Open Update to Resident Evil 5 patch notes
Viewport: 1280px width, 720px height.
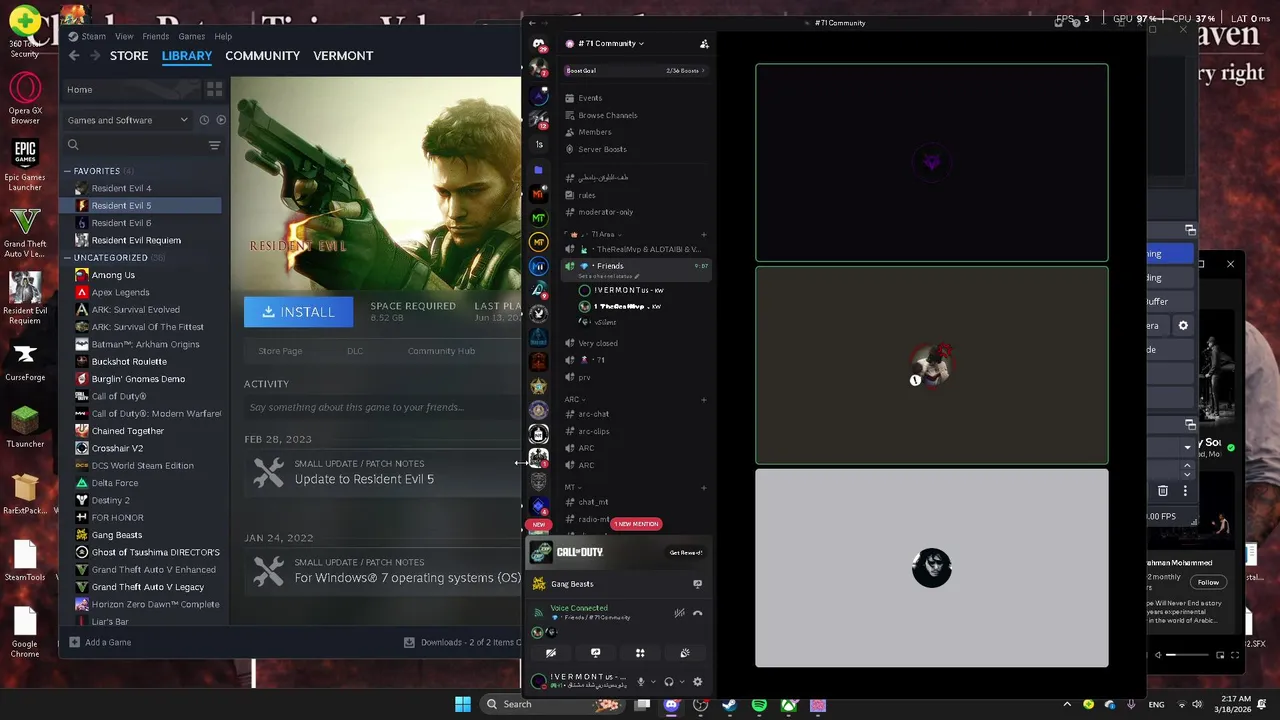coord(364,479)
